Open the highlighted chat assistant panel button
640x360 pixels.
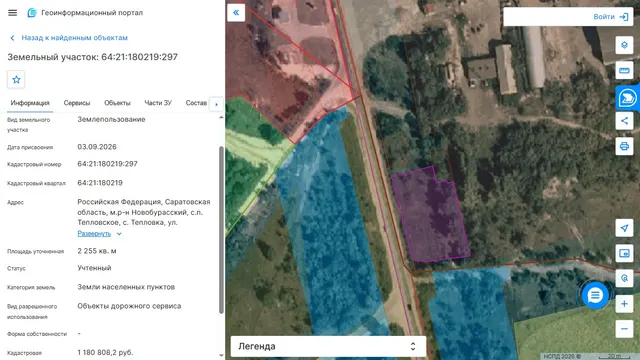point(627,98)
